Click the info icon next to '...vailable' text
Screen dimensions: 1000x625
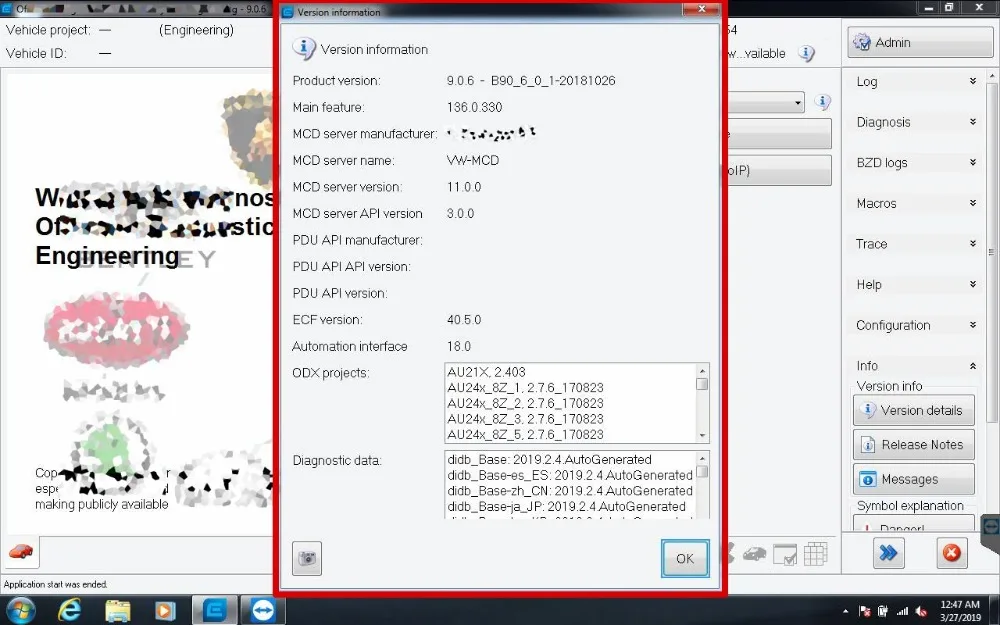pyautogui.click(x=806, y=54)
